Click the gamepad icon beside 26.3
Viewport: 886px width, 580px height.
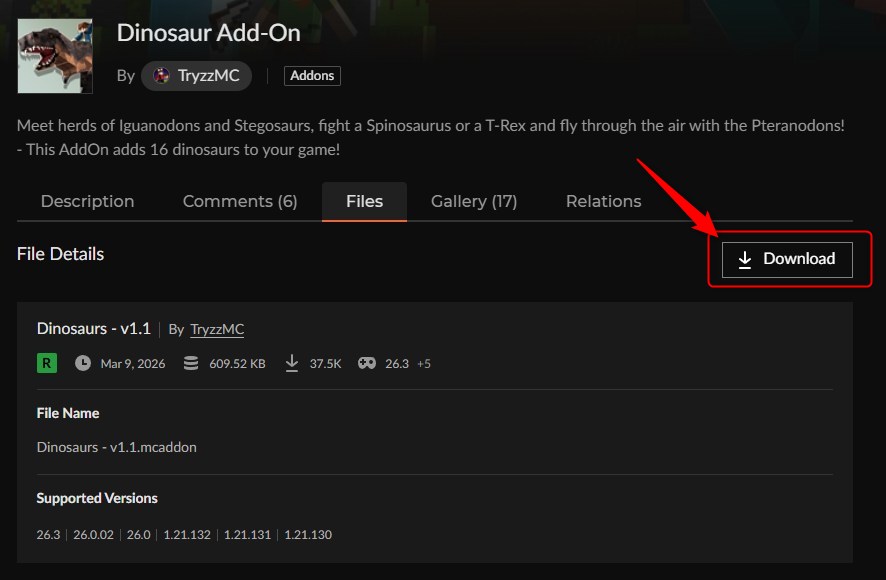(x=367, y=363)
